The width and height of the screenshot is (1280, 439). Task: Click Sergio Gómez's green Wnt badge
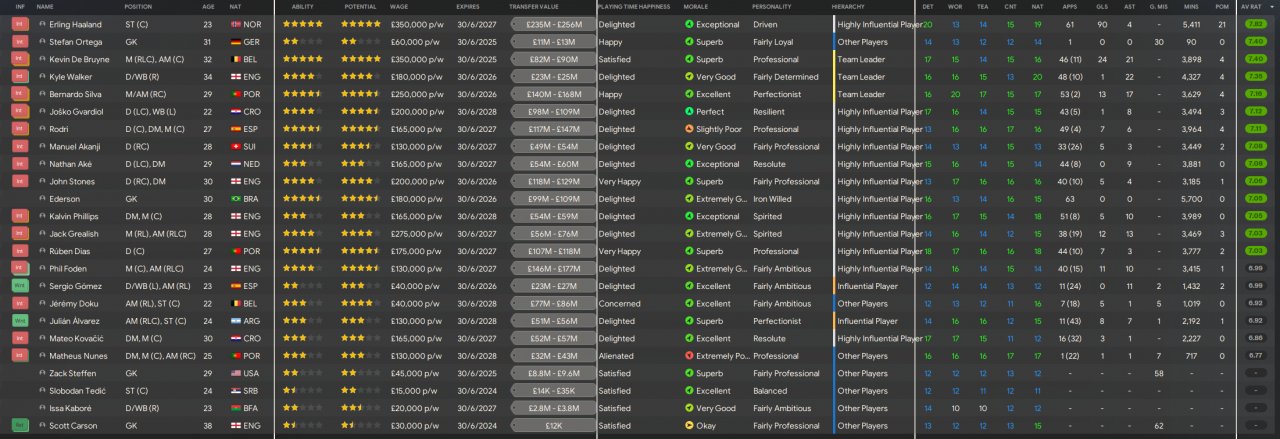[x=20, y=286]
